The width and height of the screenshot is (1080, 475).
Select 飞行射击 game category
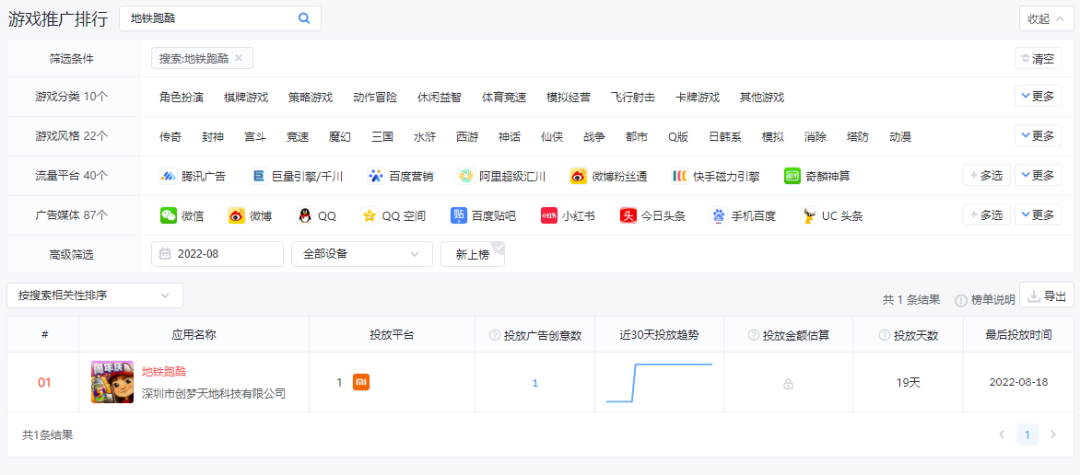pos(632,97)
